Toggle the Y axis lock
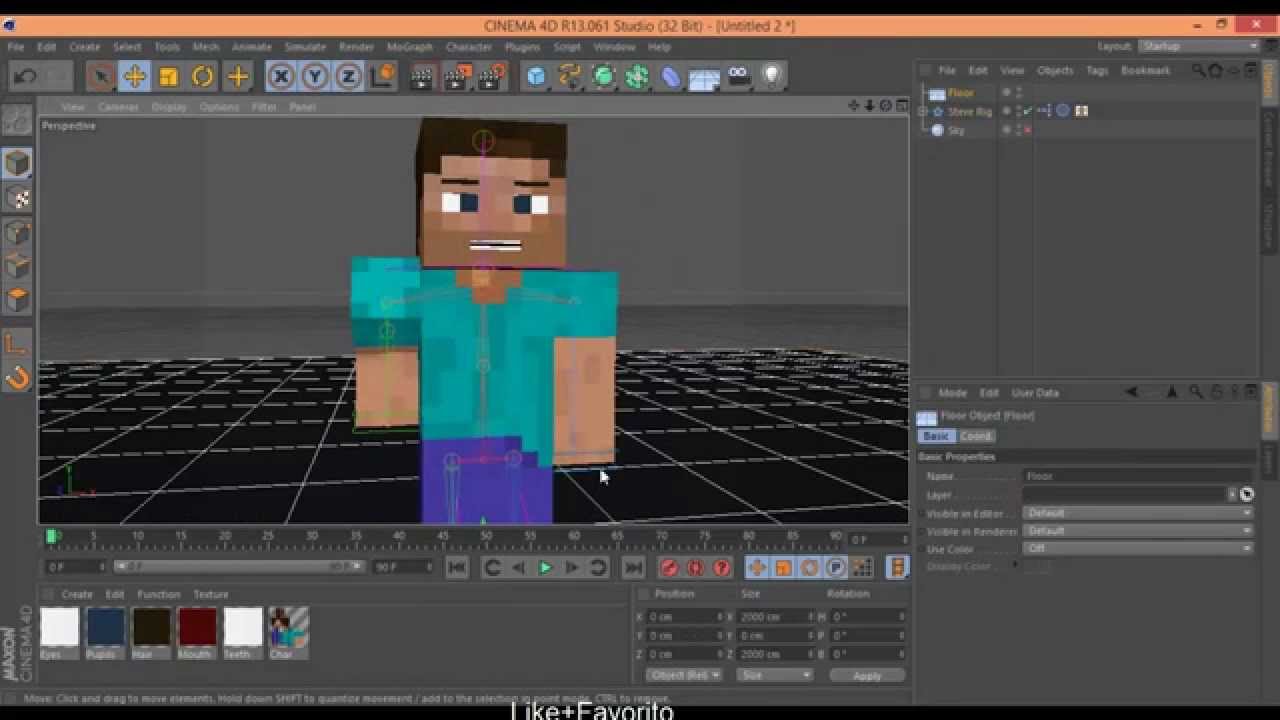The width and height of the screenshot is (1280, 720). click(x=315, y=76)
